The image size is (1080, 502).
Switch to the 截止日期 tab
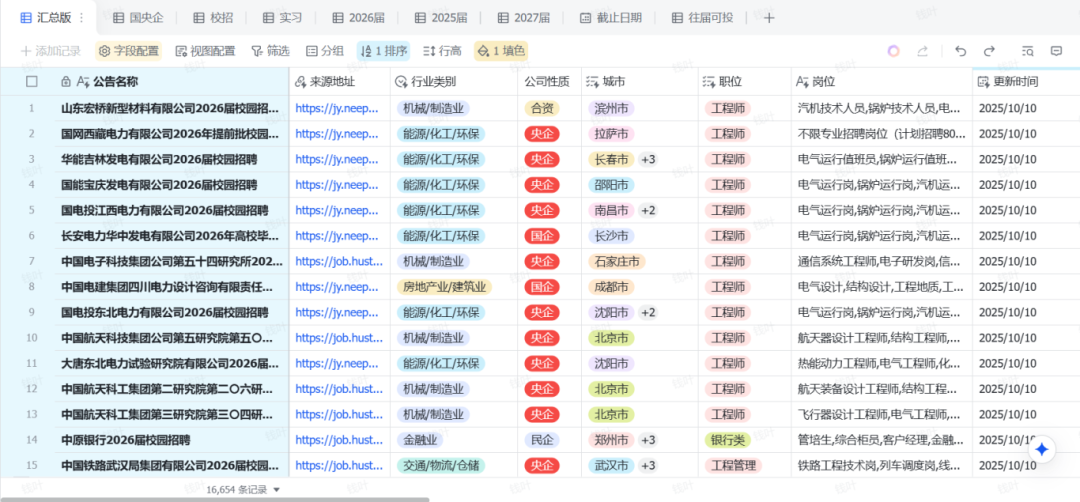[x=610, y=18]
